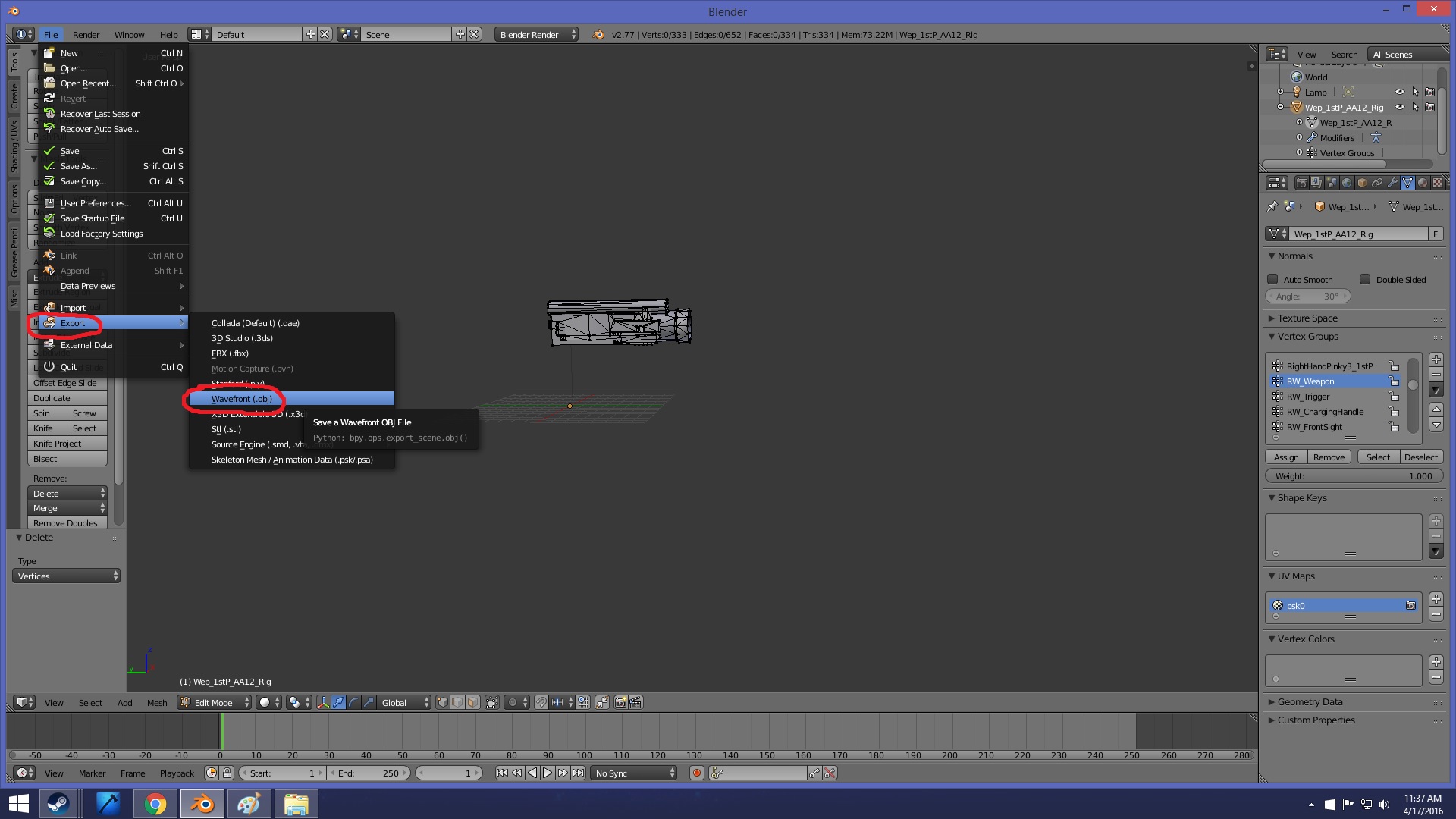Enable the Double Sided checkbox
The image size is (1456, 819).
[1365, 280]
